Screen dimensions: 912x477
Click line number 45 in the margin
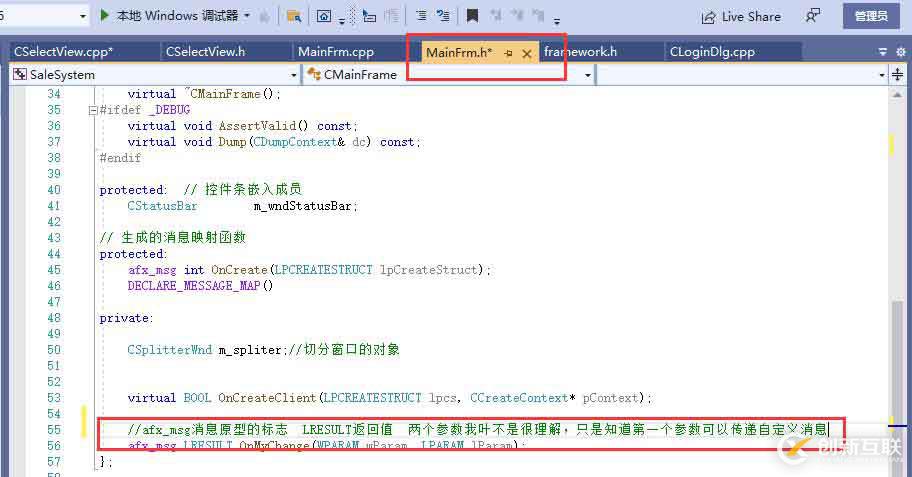(54, 270)
